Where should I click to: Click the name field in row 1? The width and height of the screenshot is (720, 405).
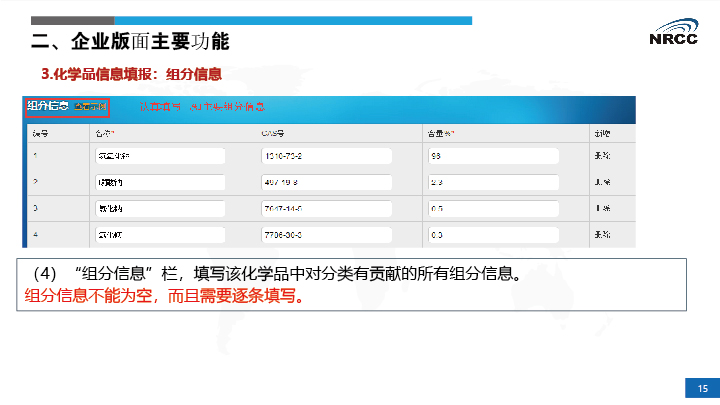160,156
